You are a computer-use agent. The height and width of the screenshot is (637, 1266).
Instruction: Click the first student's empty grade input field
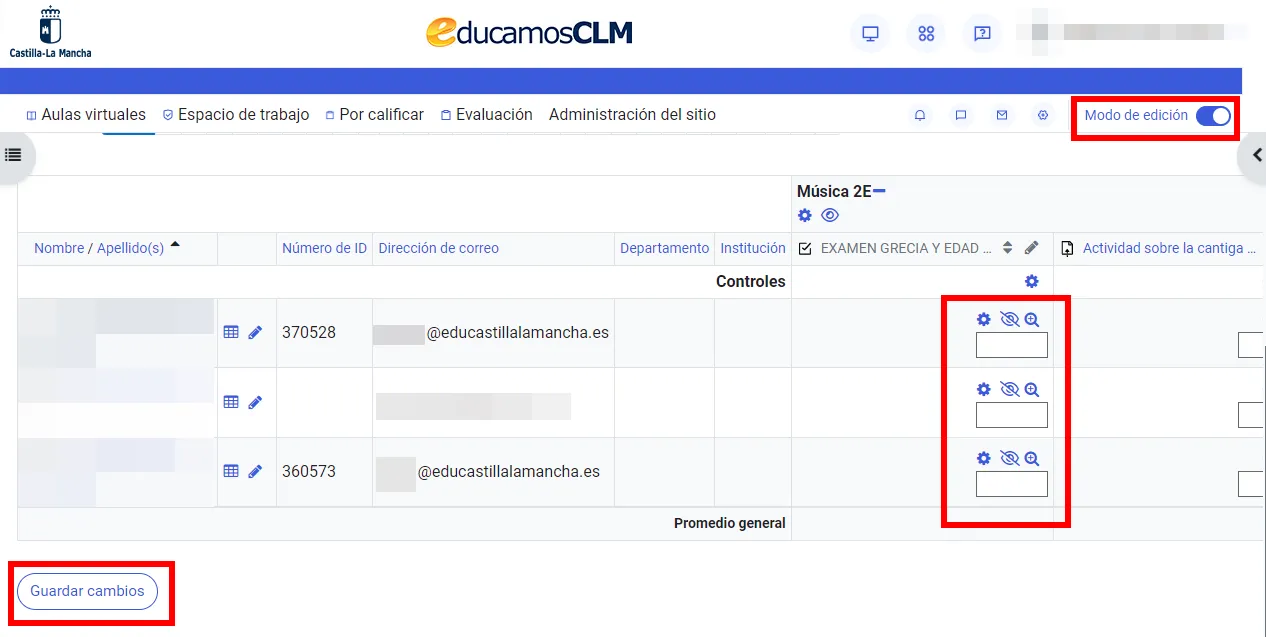click(x=1011, y=344)
